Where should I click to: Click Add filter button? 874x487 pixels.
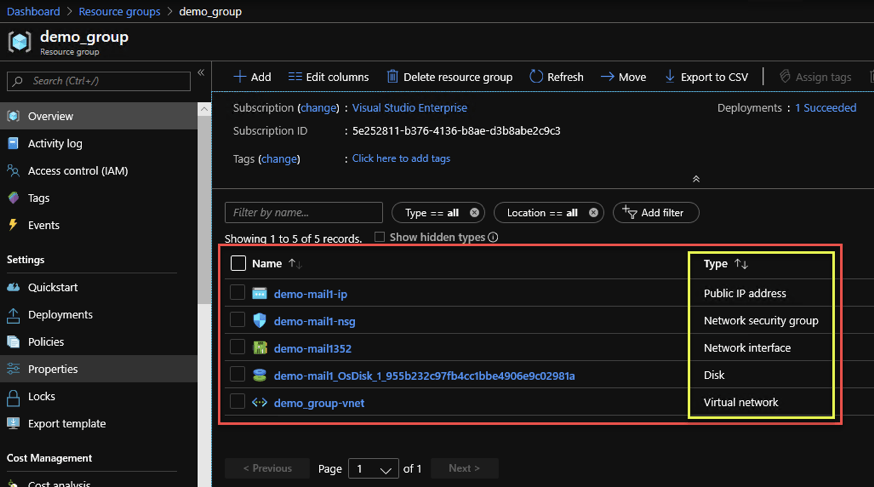click(656, 212)
